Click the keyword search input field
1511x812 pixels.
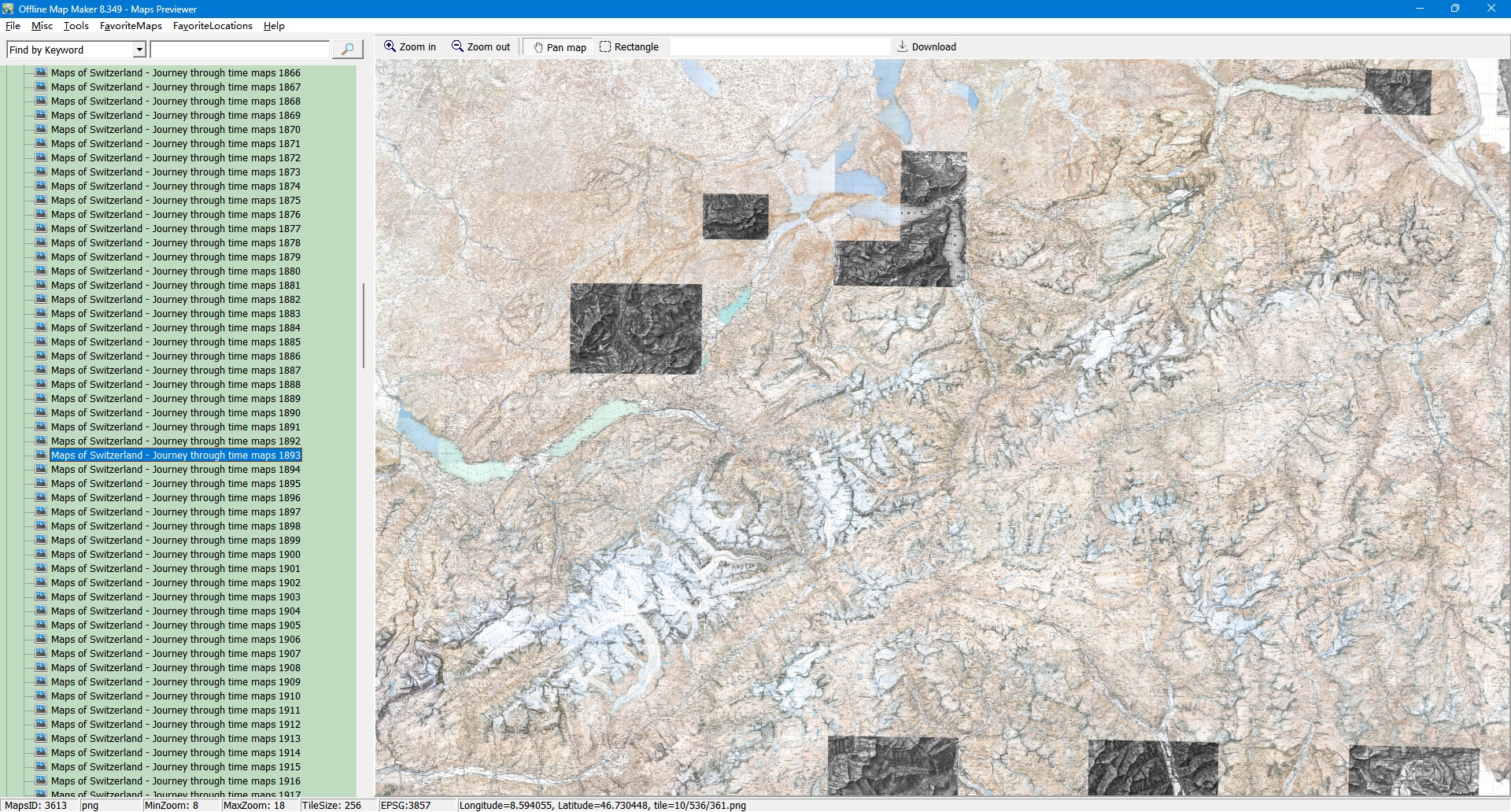(x=239, y=50)
